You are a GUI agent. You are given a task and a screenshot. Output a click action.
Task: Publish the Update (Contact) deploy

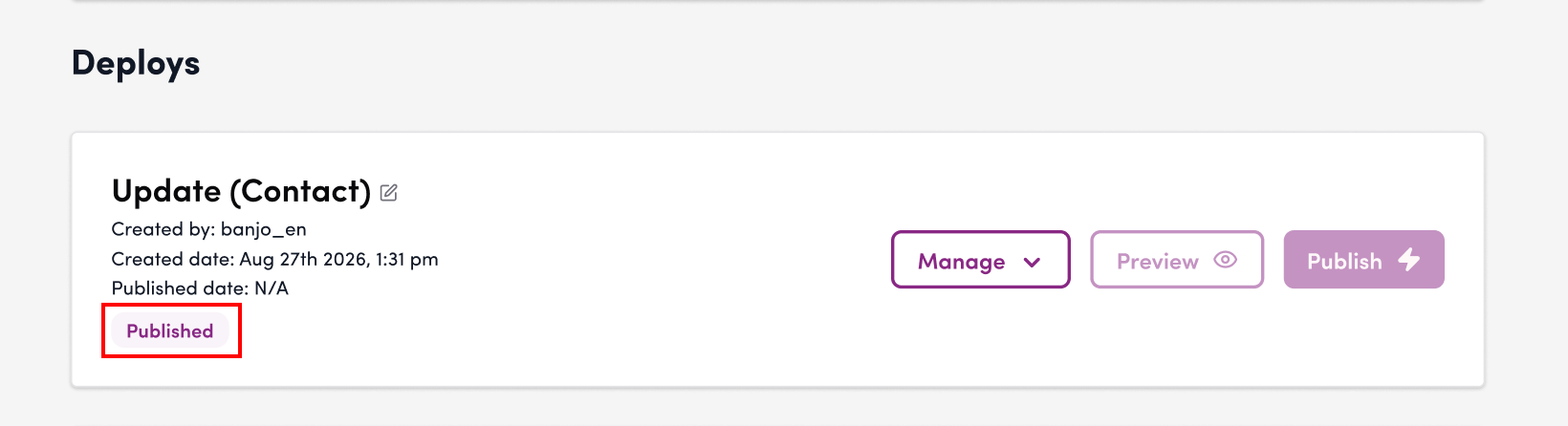1363,259
